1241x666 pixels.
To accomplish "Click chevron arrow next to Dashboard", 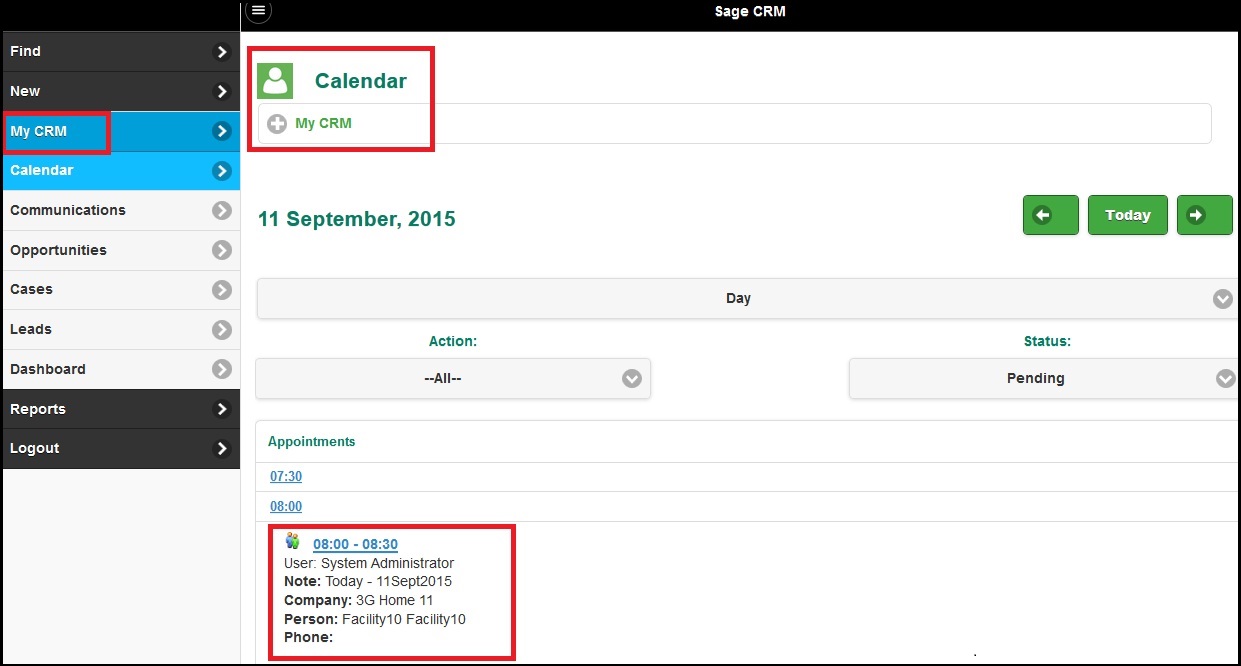I will coord(222,369).
